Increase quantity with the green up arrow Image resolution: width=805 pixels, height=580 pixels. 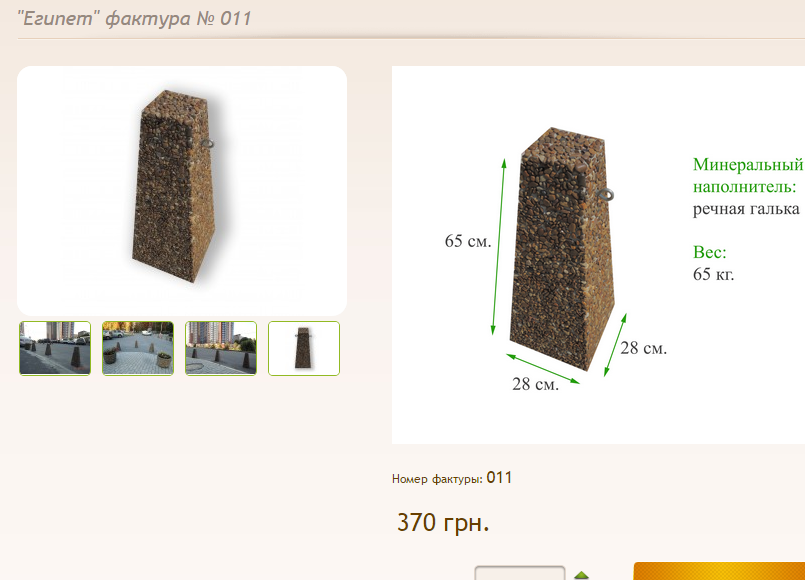point(581,575)
